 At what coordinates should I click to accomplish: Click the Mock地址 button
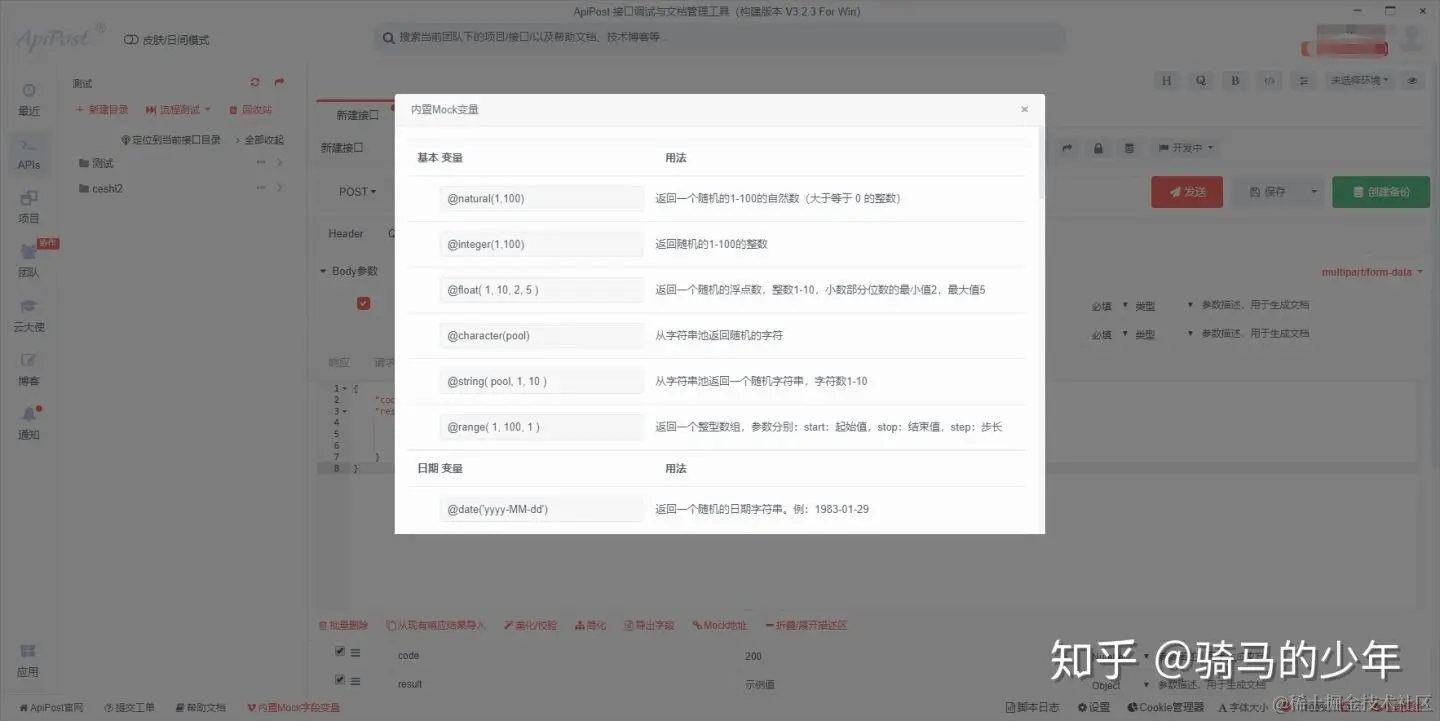coord(719,626)
